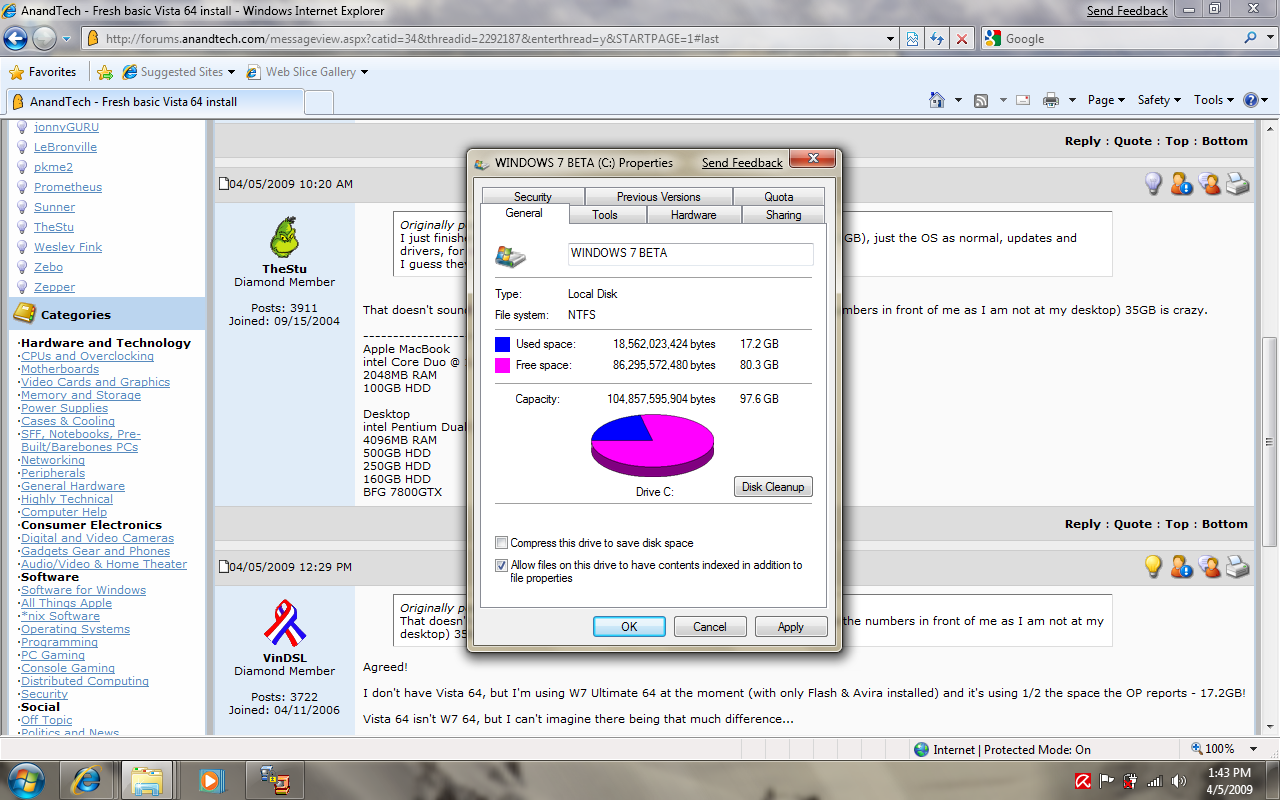
Task: Enable Compress this drive checkbox
Action: pos(502,543)
